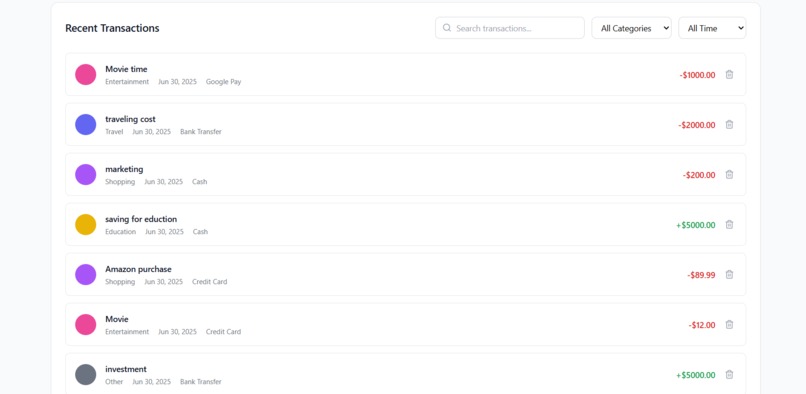Delete the Amazon purchase transaction
This screenshot has height=394, width=806.
coord(729,275)
